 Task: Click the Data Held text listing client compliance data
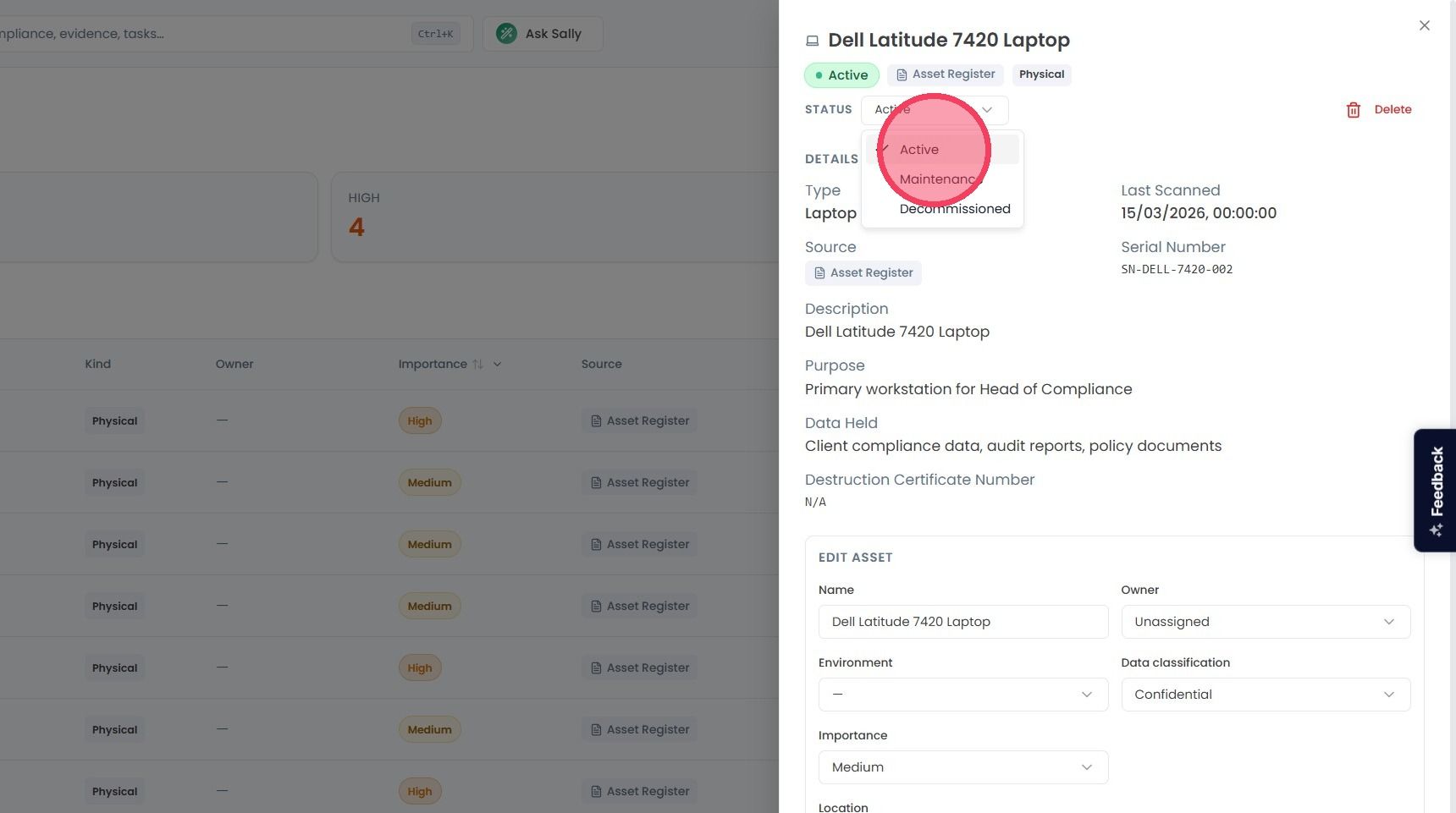[x=1013, y=446]
